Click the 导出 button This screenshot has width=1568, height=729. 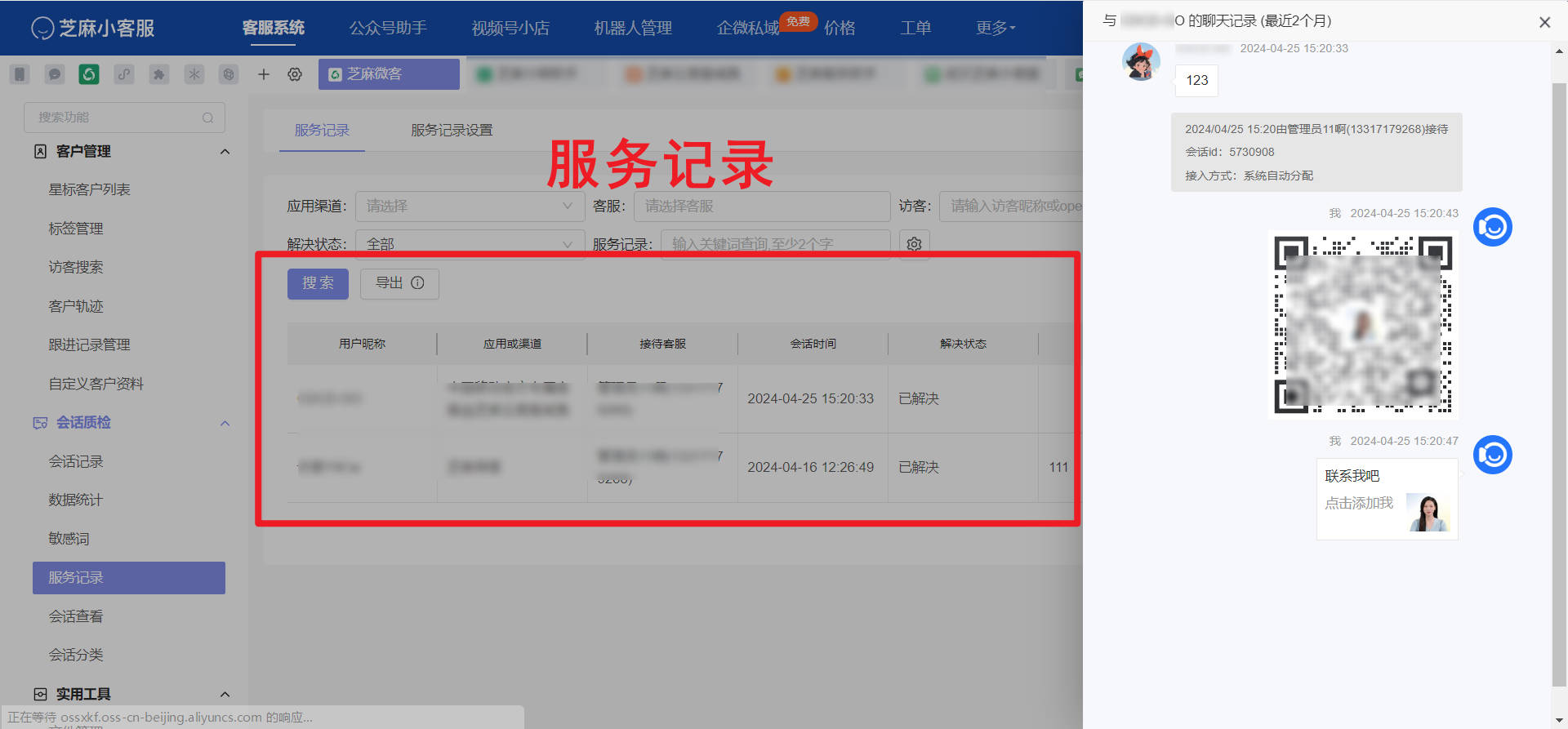click(399, 283)
